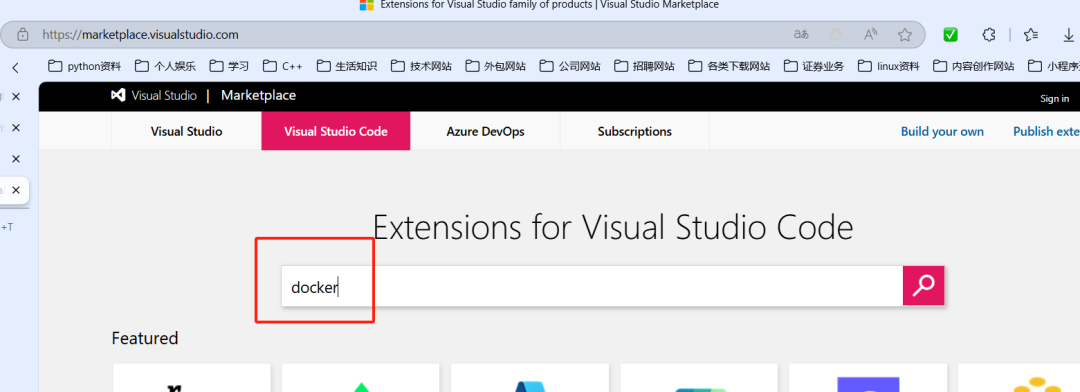Click the Extensions for Visual Studio Code heading
1080x392 pixels.
pyautogui.click(x=613, y=227)
